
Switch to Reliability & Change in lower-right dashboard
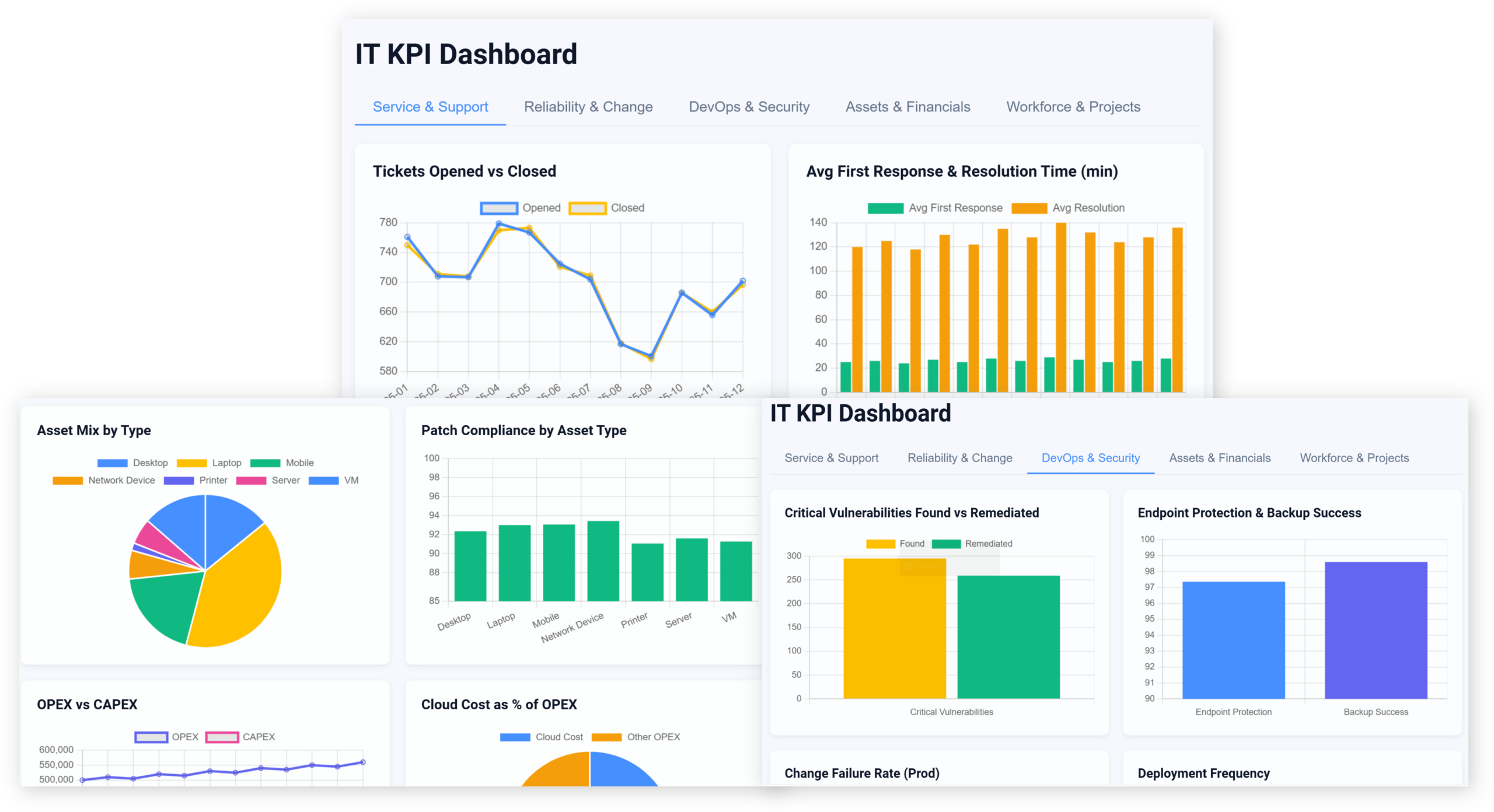[x=959, y=458]
